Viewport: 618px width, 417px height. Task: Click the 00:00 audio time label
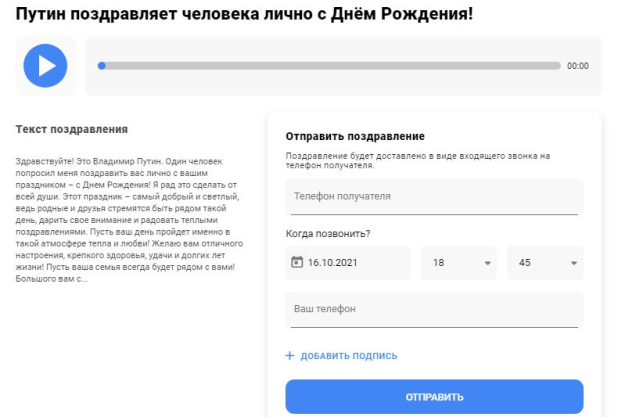[578, 66]
